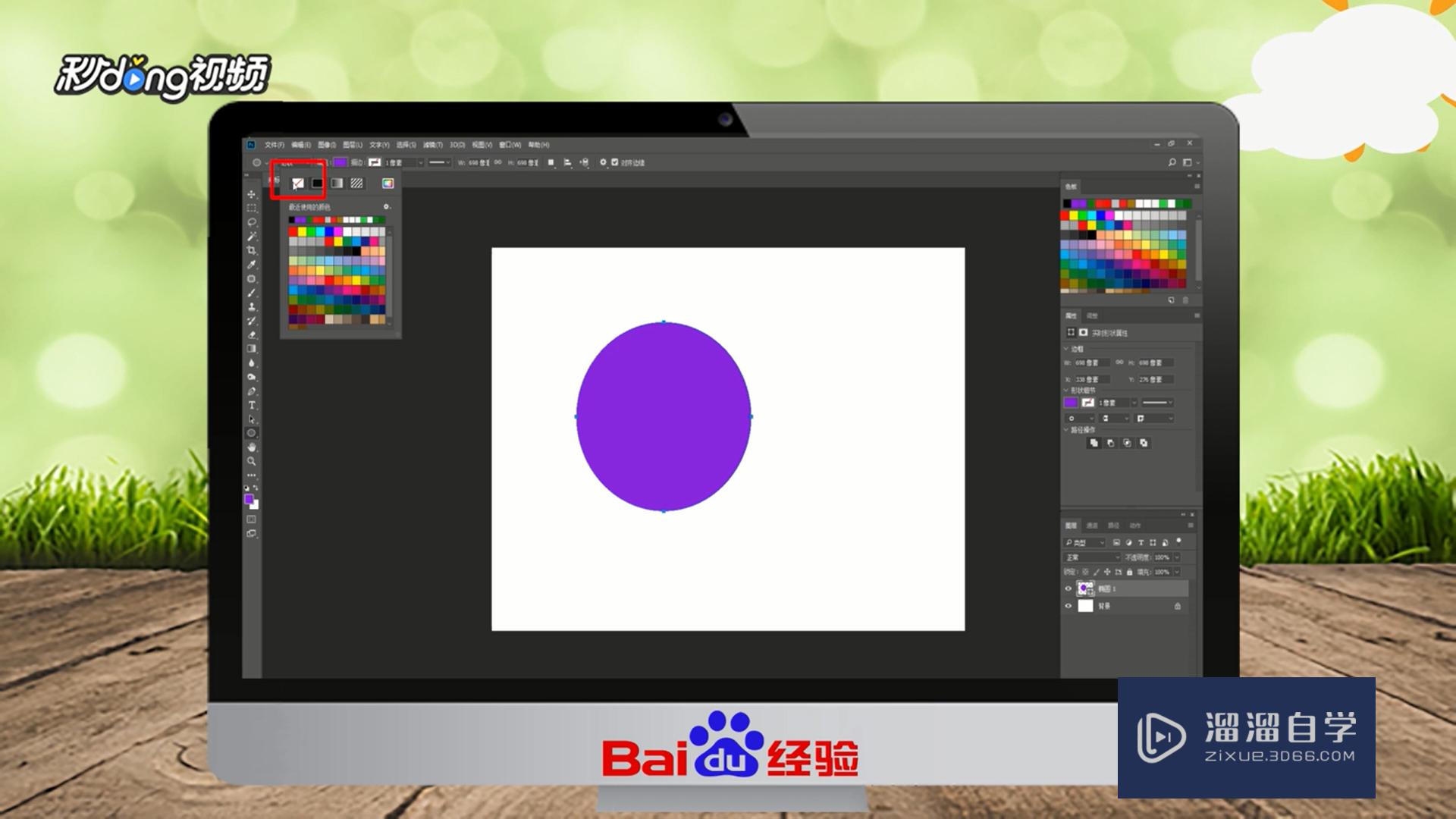Open the layer blend mode dropdown
The height and width of the screenshot is (819, 1456).
pos(1092,557)
